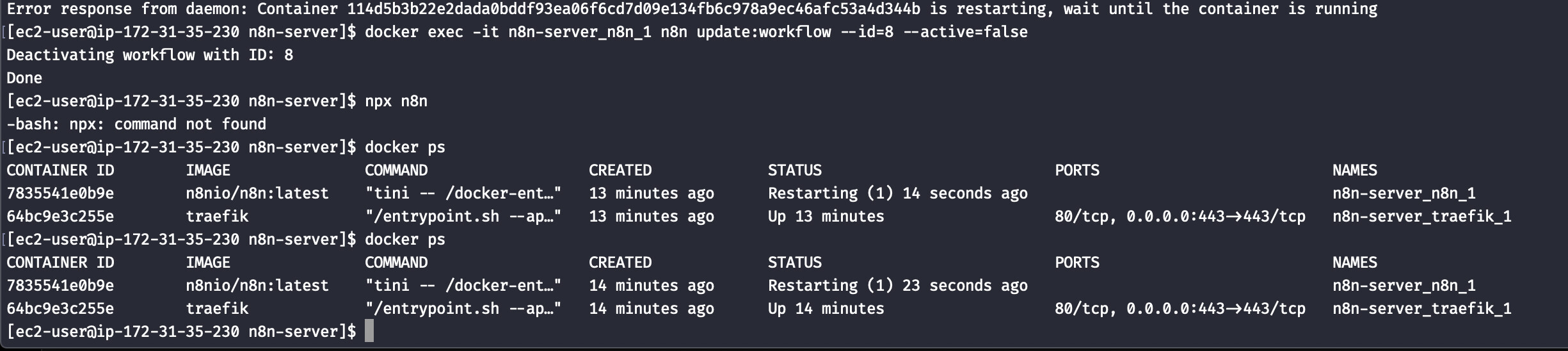Click the "Up 14 minutes" status text
This screenshot has width=1568, height=351.
(x=826, y=309)
